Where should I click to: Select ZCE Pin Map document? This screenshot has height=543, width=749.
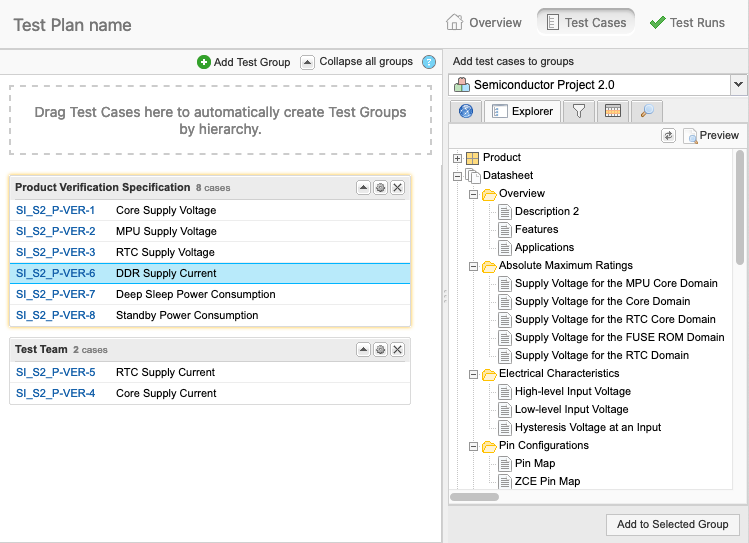pyautogui.click(x=547, y=481)
